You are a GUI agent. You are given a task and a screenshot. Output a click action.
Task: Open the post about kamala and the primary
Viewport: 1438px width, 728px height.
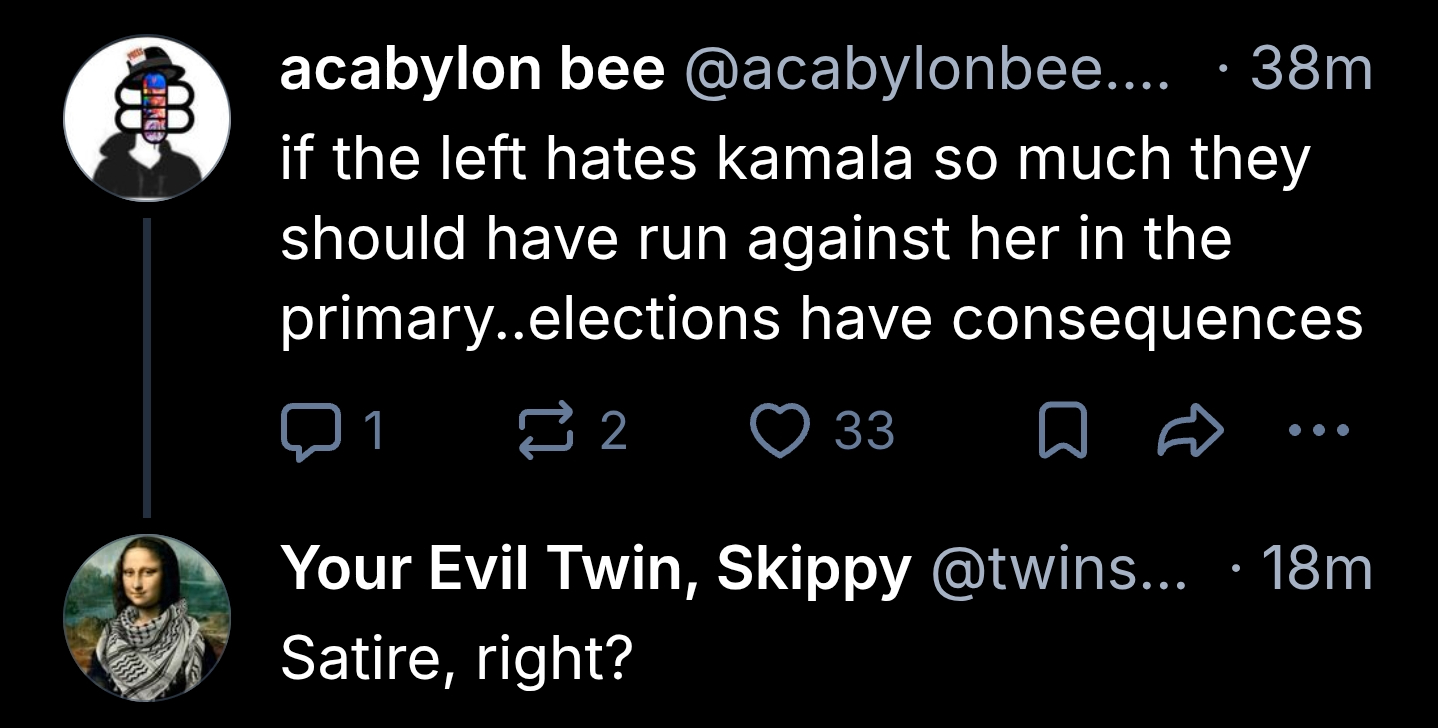[820, 240]
